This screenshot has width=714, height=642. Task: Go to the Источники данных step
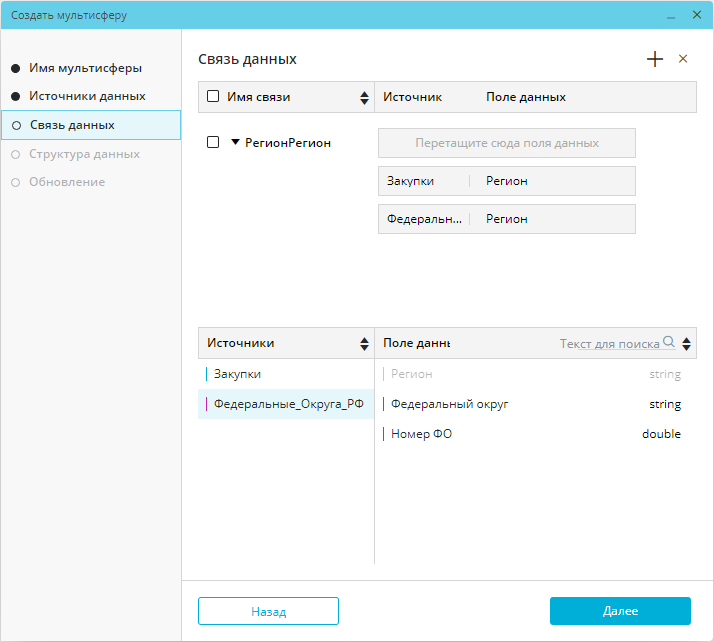click(x=87, y=96)
